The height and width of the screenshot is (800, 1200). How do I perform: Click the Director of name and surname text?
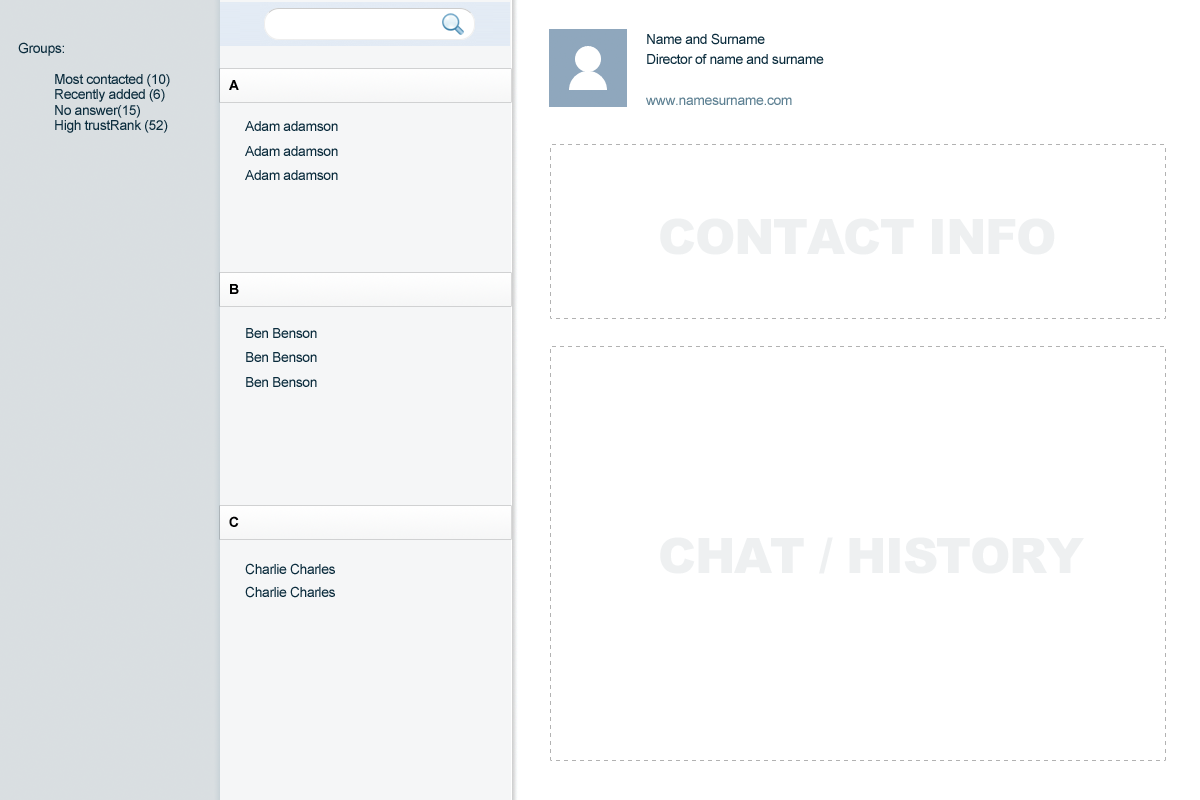(735, 59)
